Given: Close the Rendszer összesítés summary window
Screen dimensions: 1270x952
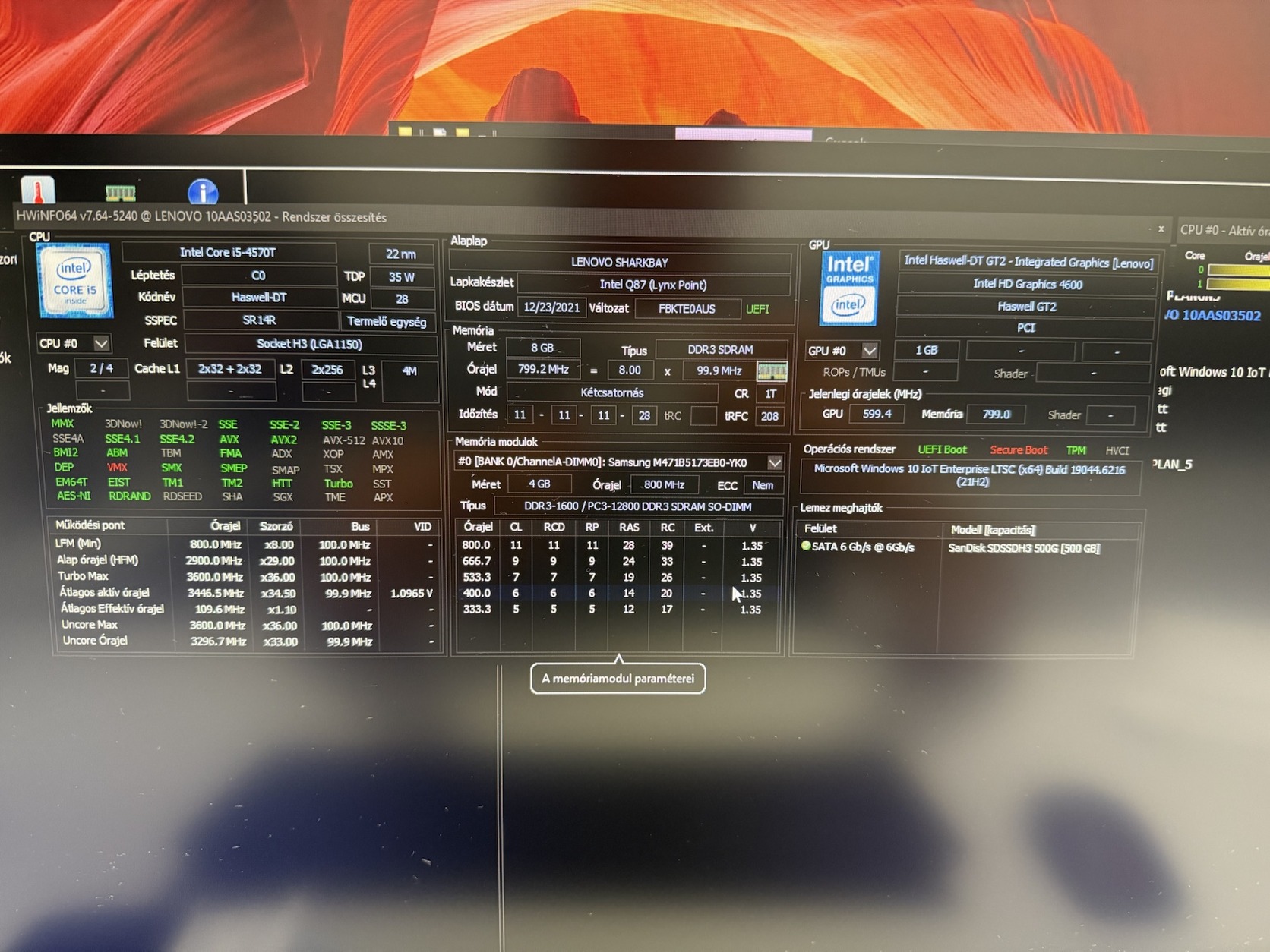Looking at the screenshot, I should tap(1161, 229).
